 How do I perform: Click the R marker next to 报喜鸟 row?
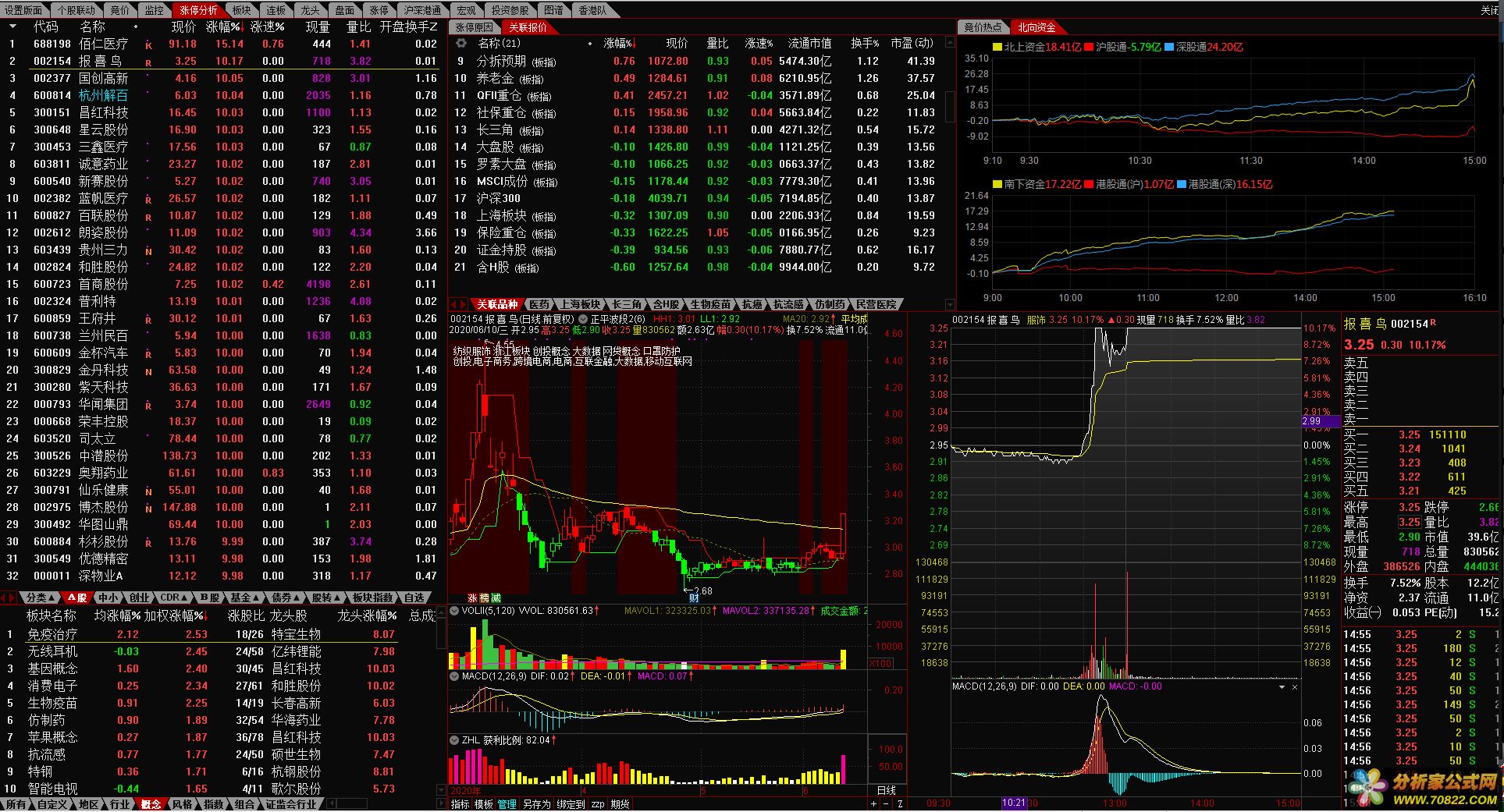pyautogui.click(x=148, y=62)
